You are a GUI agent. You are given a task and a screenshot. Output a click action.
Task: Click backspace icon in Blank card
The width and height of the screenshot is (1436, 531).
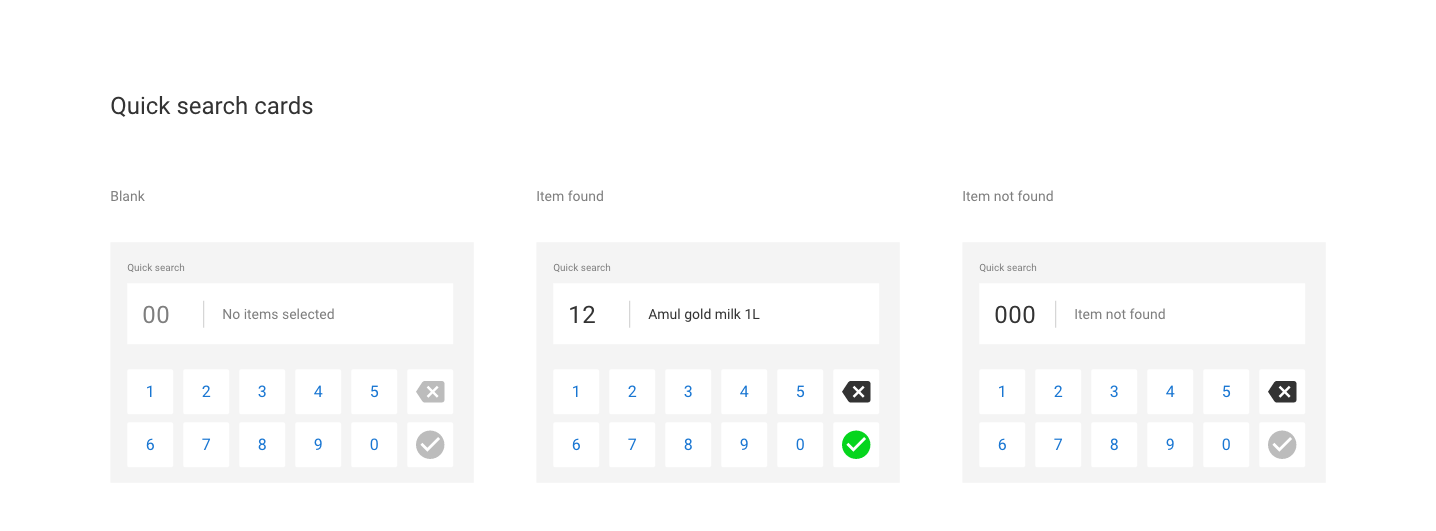coord(430,392)
